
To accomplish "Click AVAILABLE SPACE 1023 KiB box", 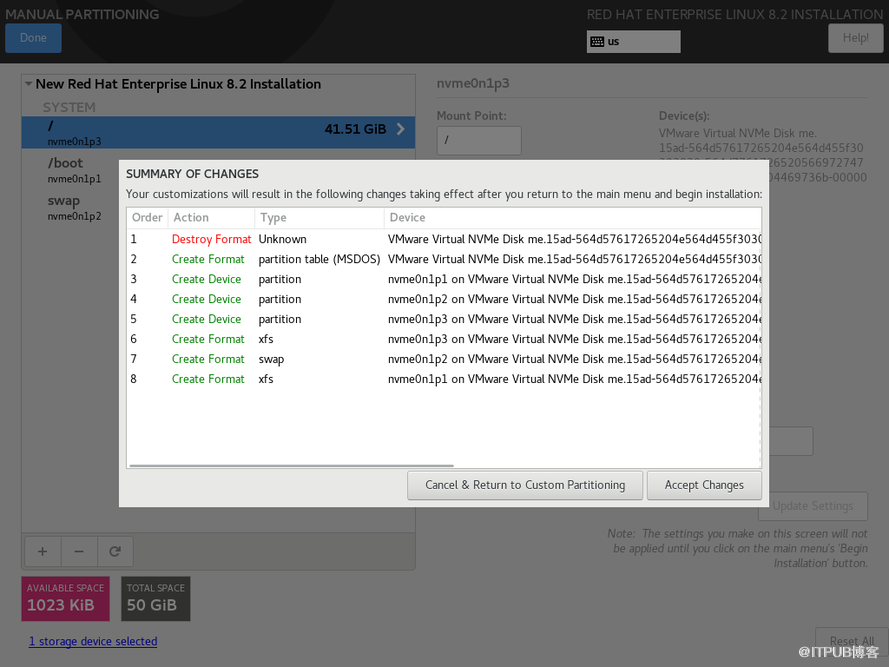I will [x=66, y=598].
